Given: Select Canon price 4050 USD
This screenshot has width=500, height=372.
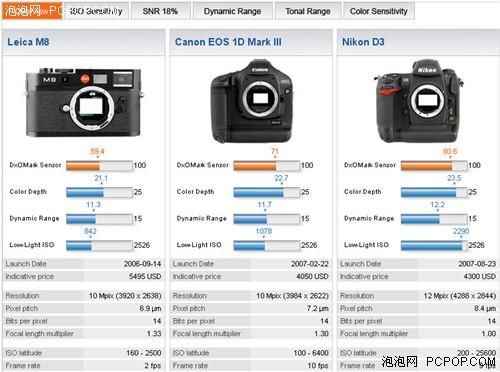Looking at the screenshot, I should 312,277.
